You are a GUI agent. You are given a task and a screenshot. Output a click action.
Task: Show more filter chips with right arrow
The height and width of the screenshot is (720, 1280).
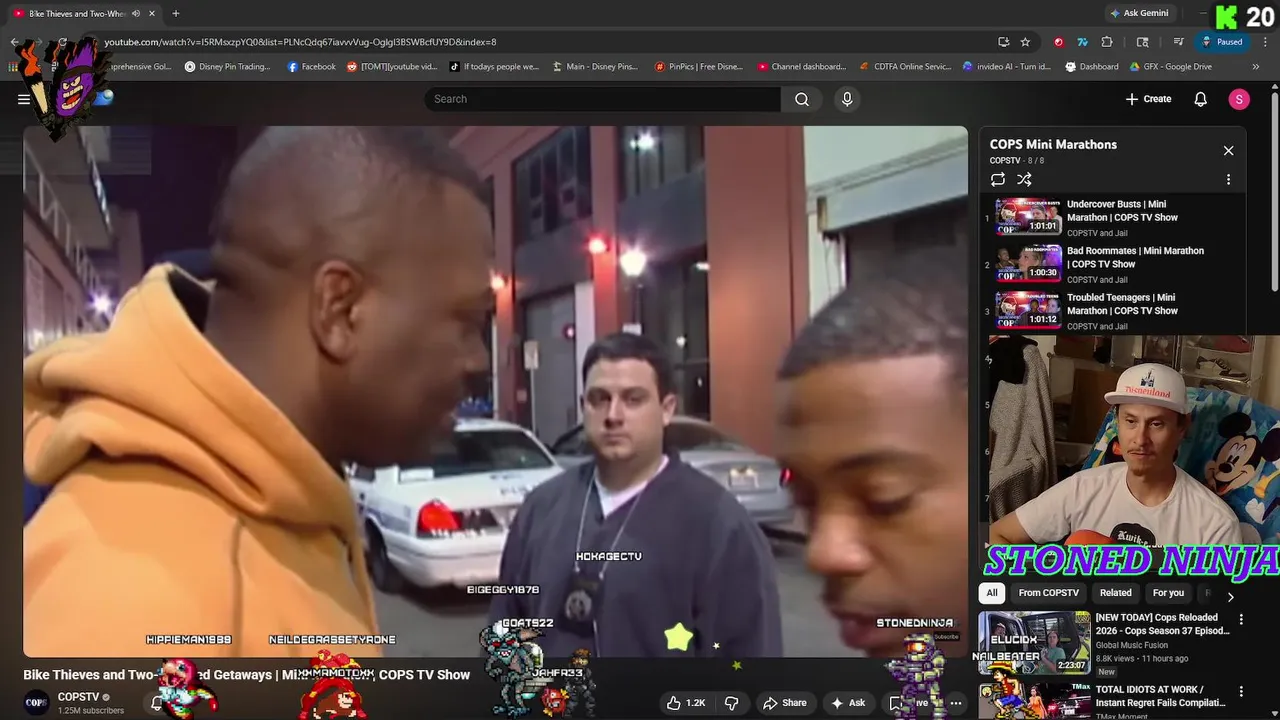[1230, 597]
